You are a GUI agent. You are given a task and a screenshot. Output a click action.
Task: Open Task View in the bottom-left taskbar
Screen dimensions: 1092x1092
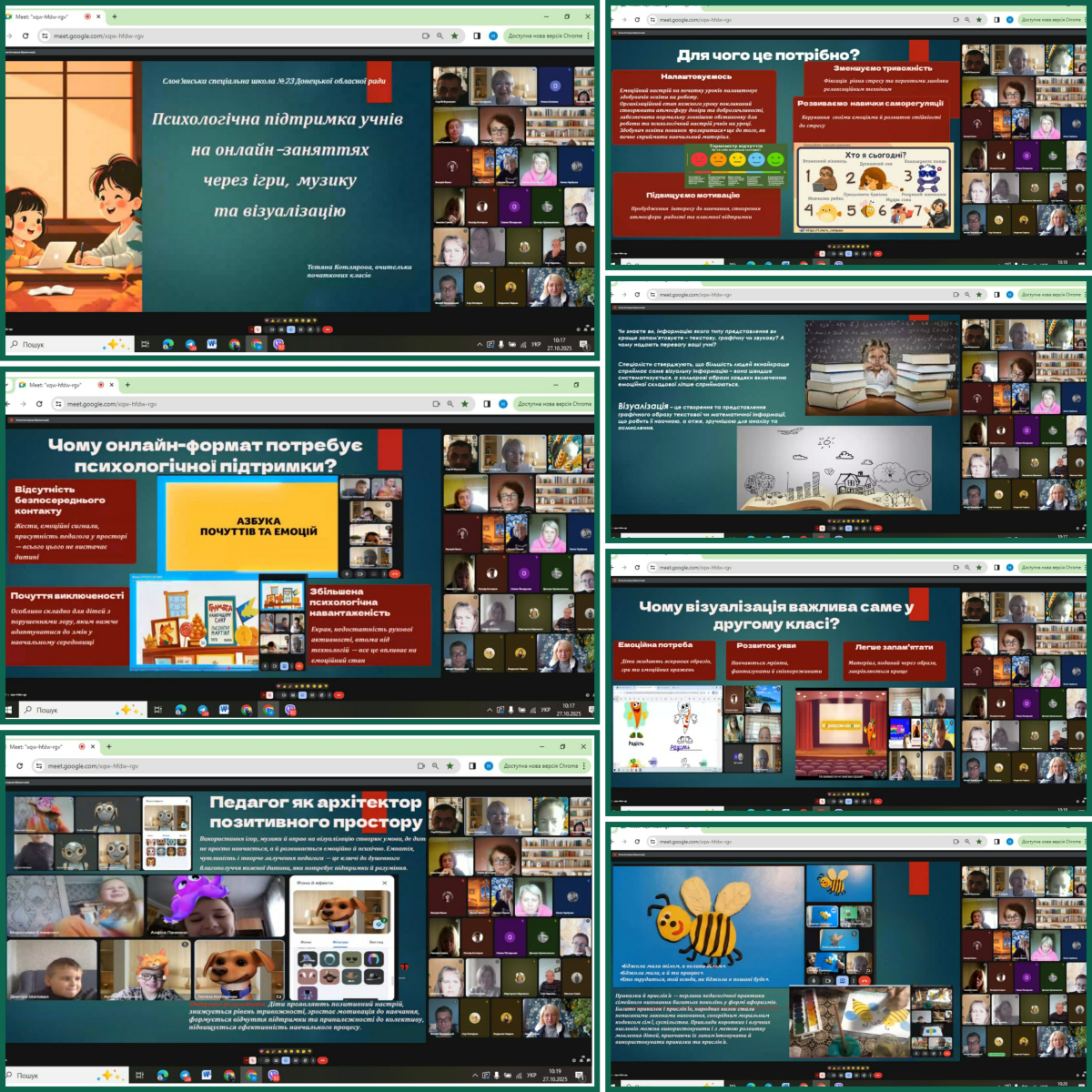139,1076
